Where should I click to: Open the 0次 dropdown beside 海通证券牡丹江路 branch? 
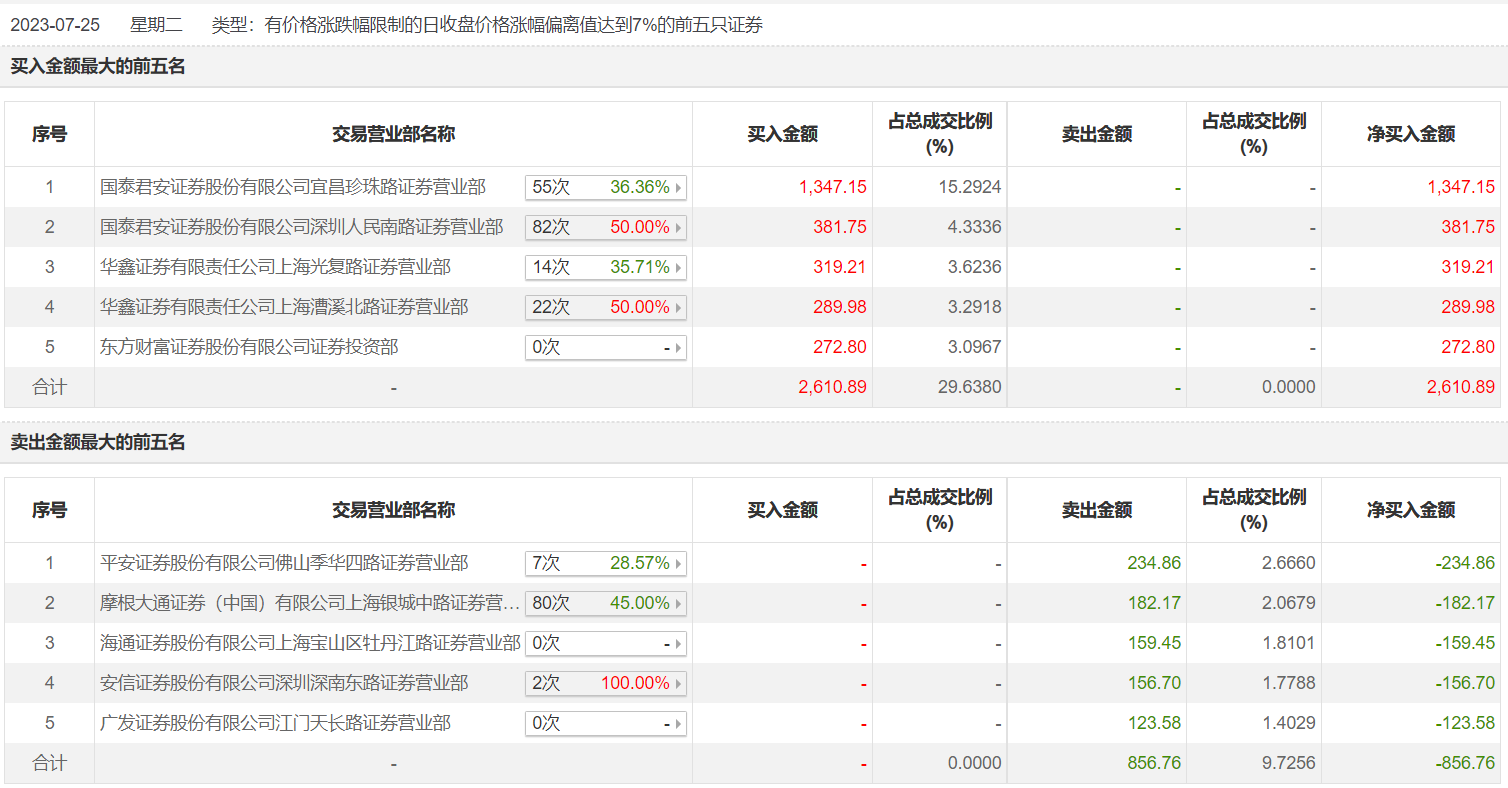tap(606, 643)
